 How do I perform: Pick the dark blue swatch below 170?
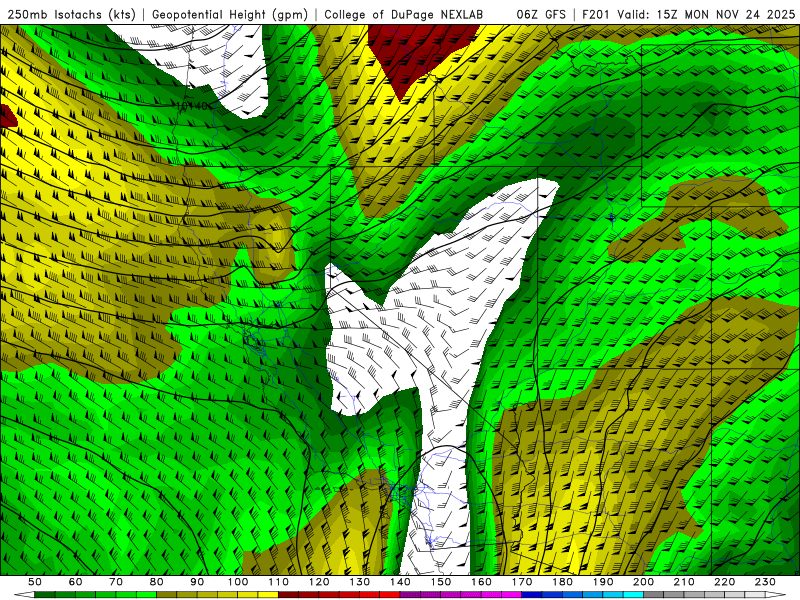pyautogui.click(x=532, y=595)
